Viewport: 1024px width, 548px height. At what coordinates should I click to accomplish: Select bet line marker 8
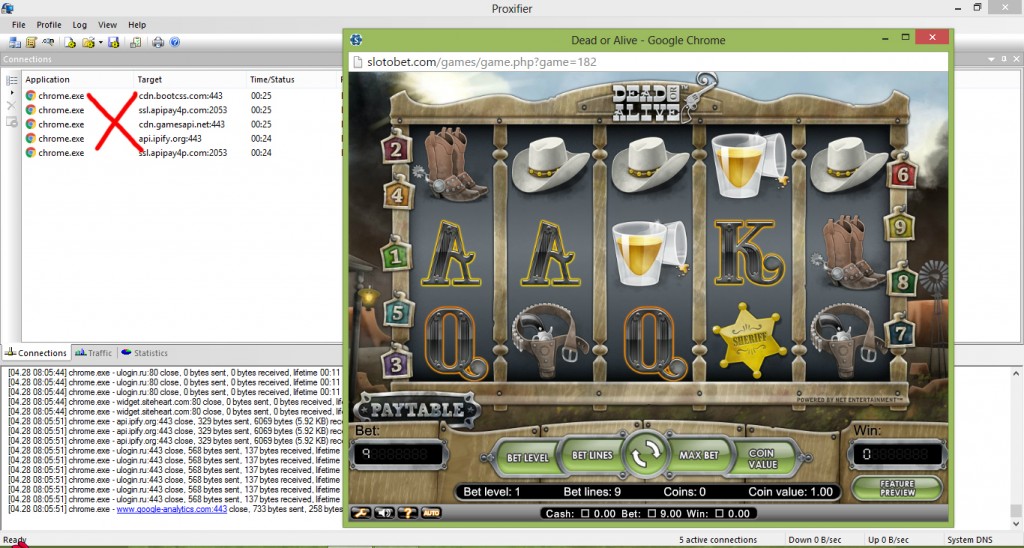903,282
